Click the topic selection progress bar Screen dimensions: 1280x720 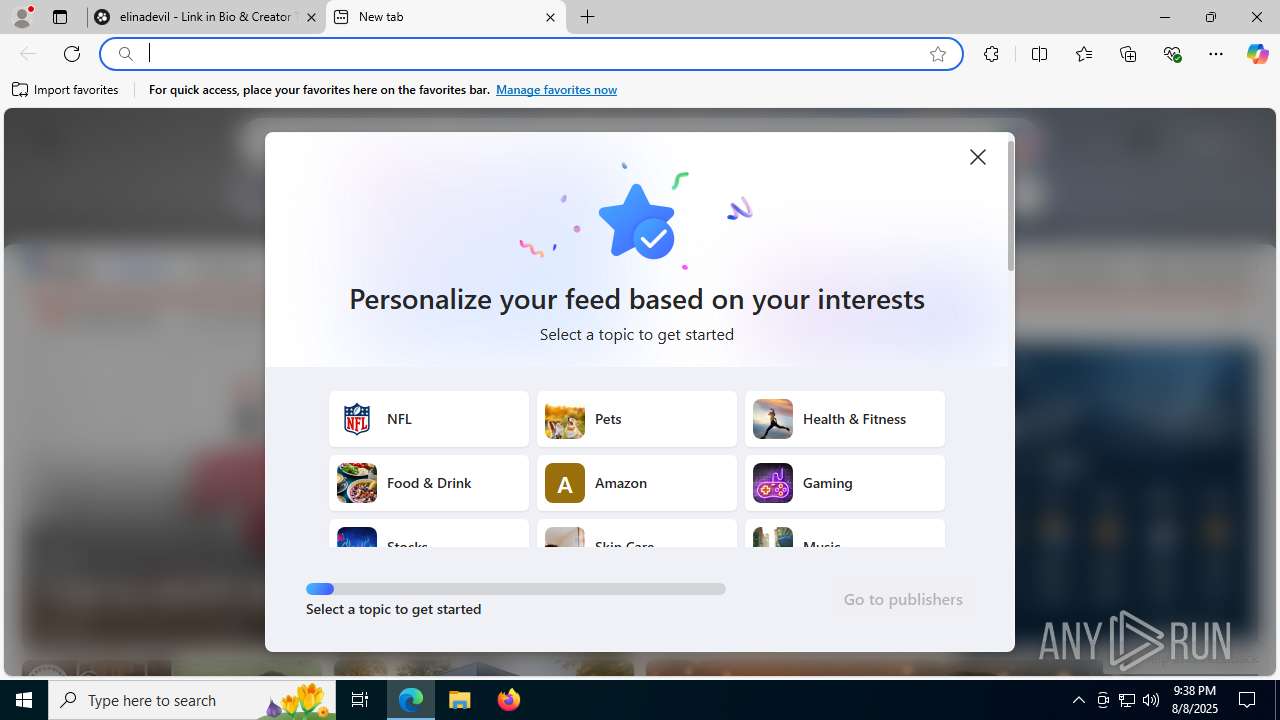coord(516,589)
